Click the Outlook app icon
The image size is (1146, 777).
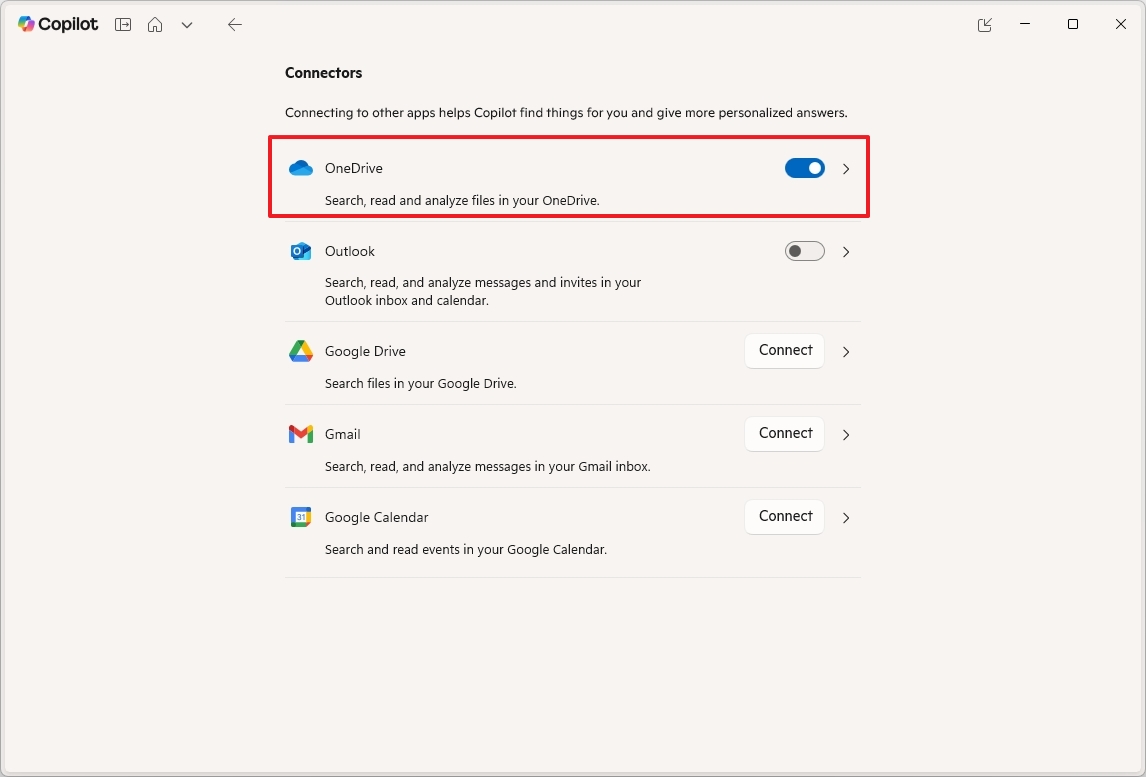(300, 251)
